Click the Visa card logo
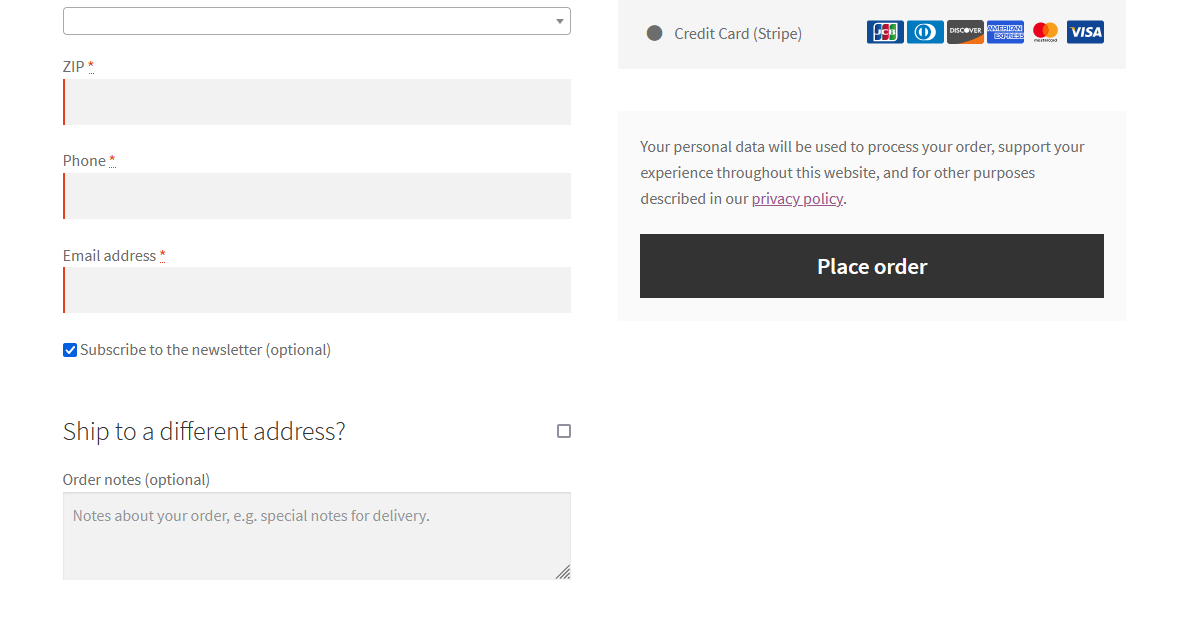This screenshot has width=1183, height=617. [1085, 32]
